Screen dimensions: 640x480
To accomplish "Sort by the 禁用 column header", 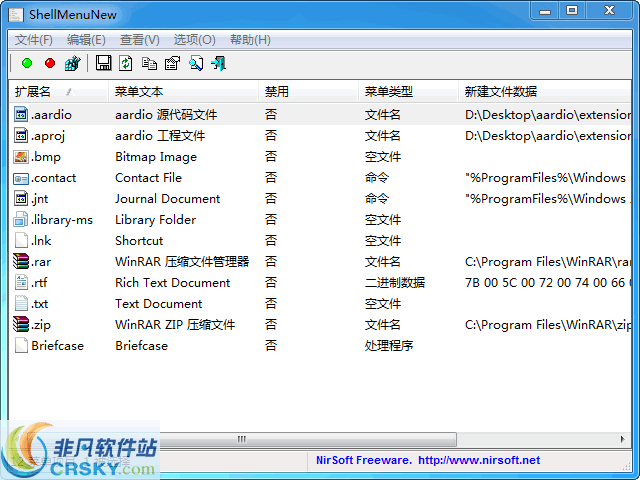I will [309, 91].
